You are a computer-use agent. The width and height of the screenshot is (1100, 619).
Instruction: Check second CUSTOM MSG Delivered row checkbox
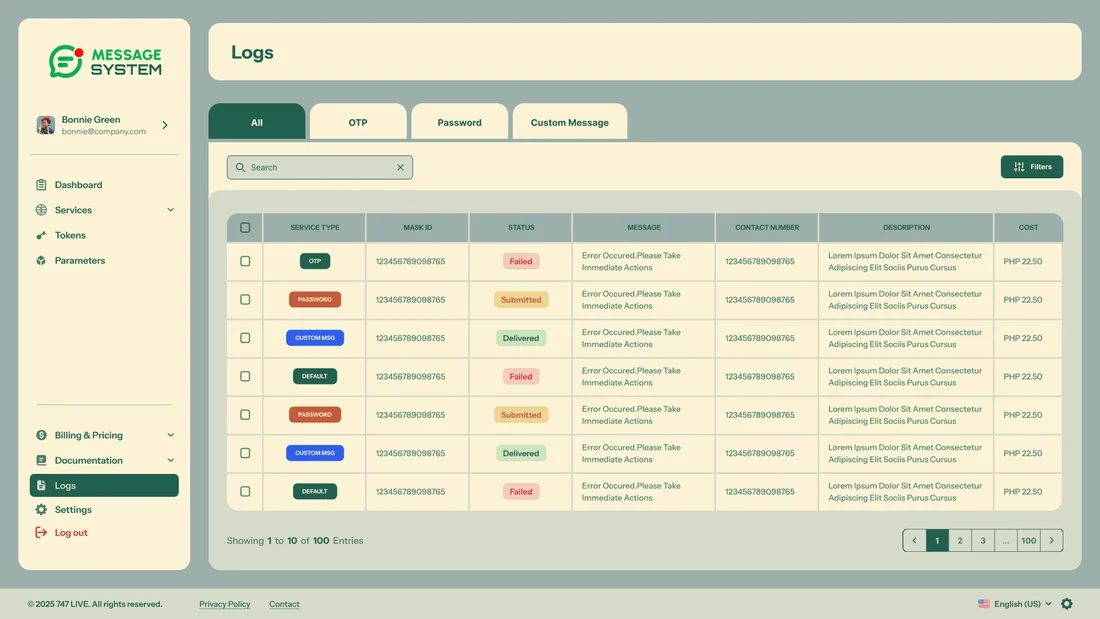(245, 453)
